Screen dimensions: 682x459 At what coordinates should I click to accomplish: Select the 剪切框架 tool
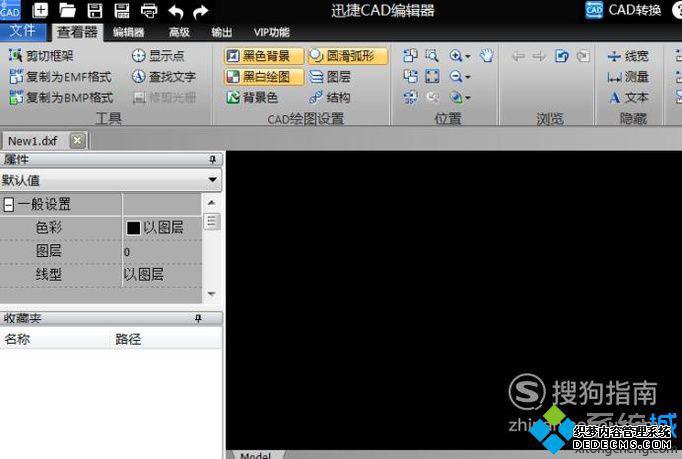coord(41,56)
